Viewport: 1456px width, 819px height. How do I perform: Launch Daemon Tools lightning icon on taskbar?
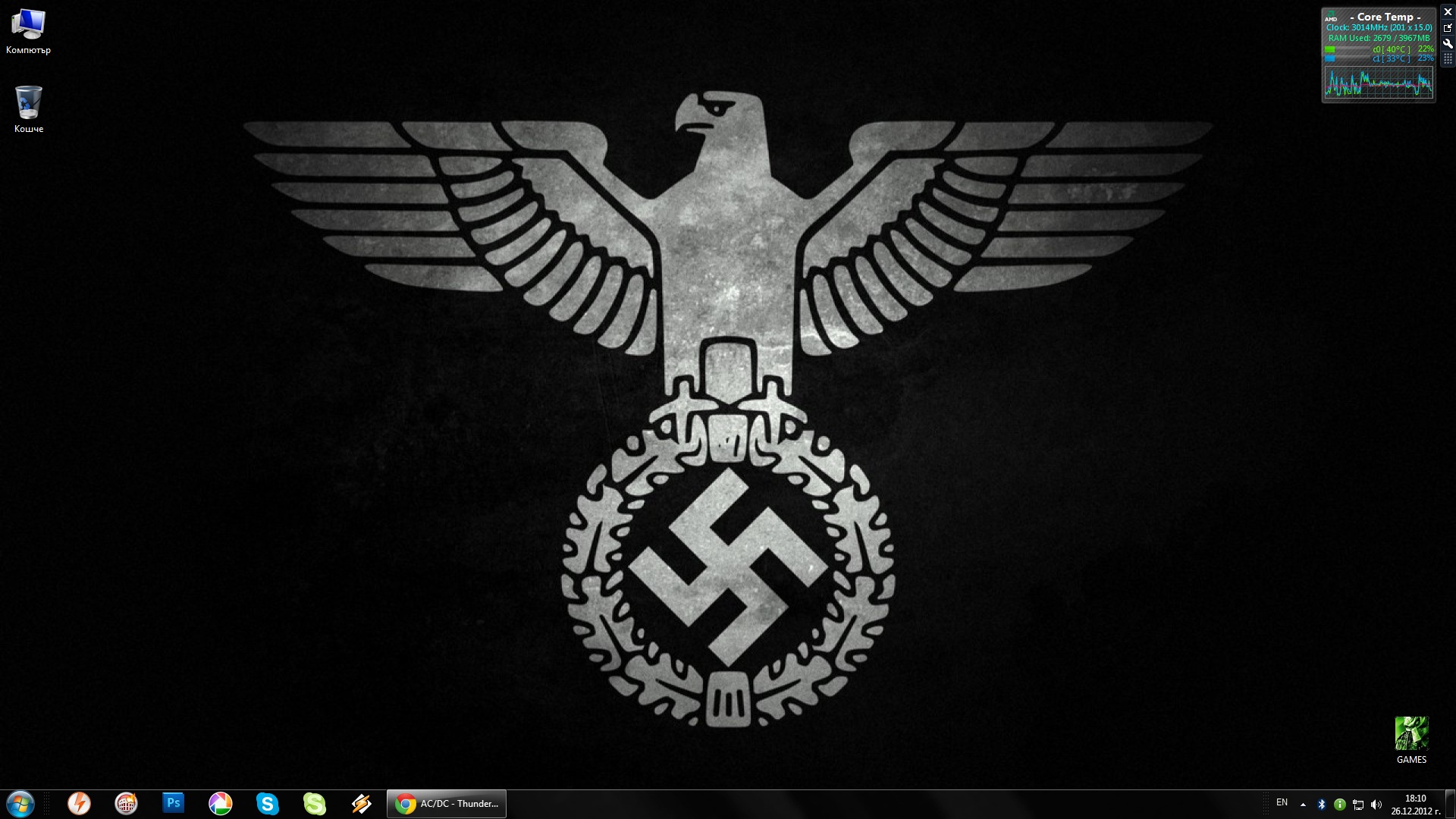point(79,804)
